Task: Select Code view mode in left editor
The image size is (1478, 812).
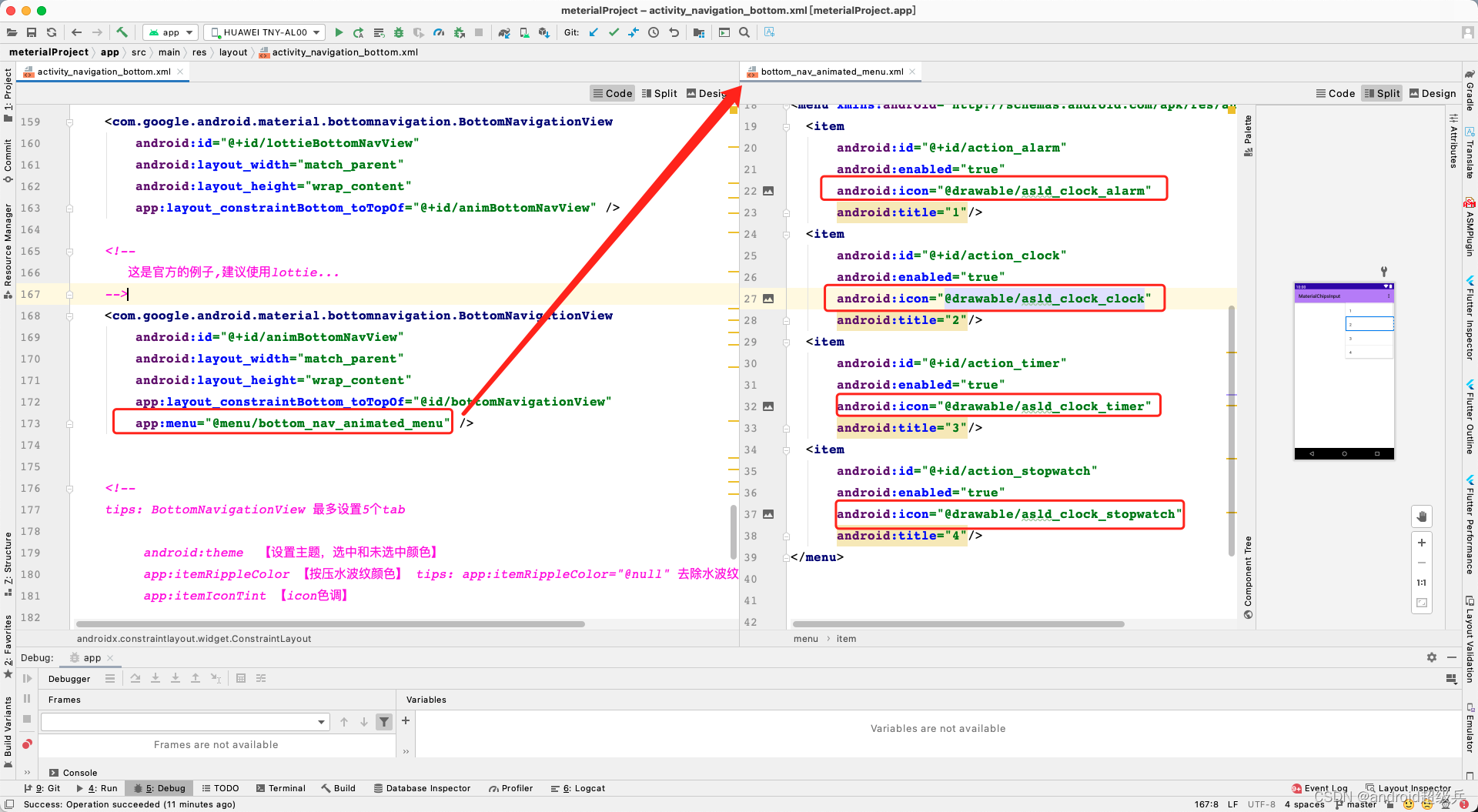Action: pyautogui.click(x=613, y=93)
